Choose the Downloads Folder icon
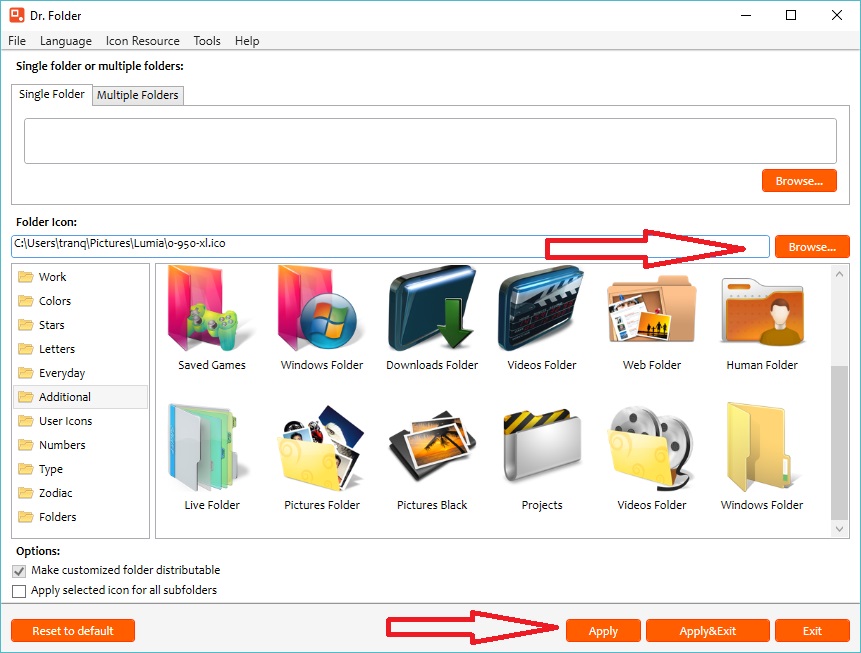The height and width of the screenshot is (653, 861). tap(431, 310)
